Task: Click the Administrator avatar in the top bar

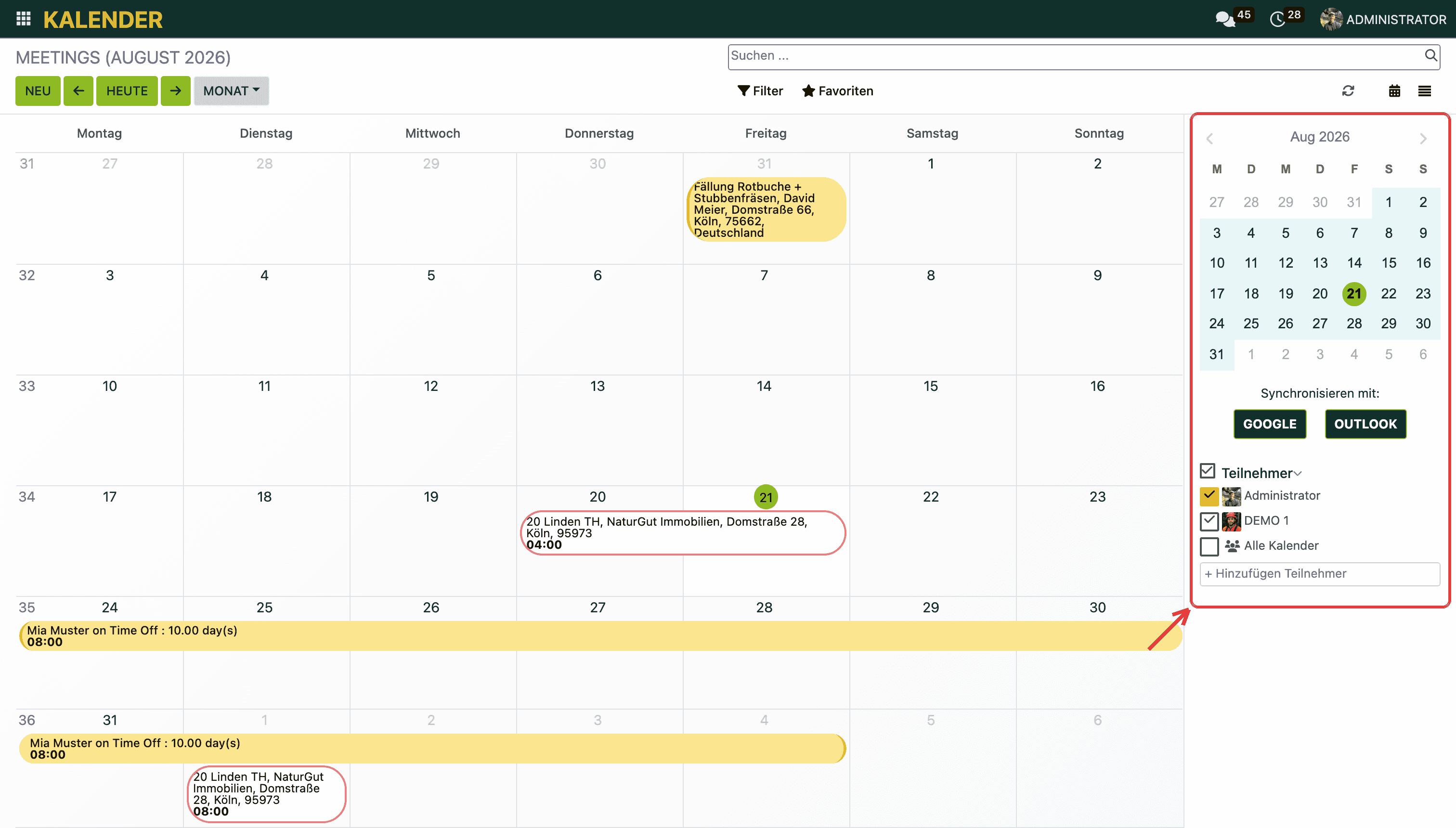Action: point(1331,19)
